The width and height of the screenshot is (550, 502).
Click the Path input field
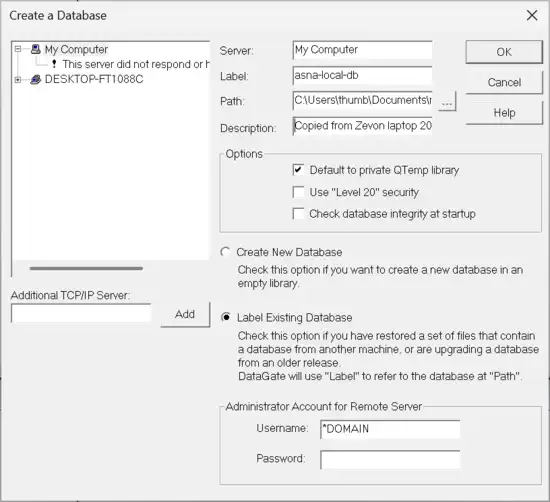362,101
